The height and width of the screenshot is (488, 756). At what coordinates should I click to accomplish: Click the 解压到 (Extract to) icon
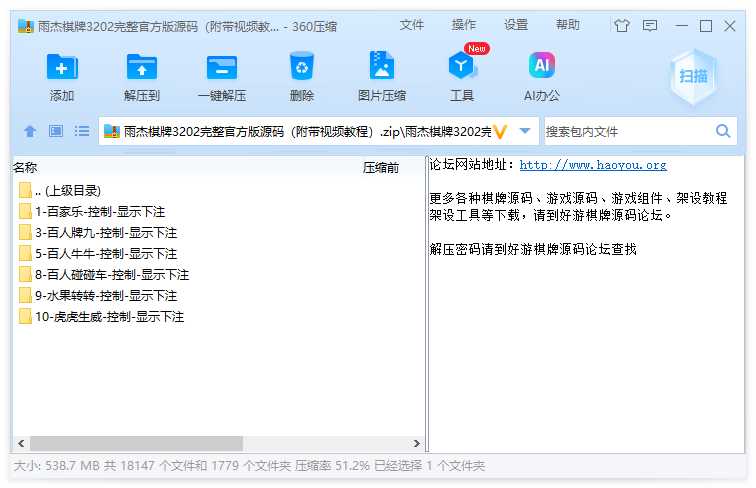pyautogui.click(x=141, y=67)
